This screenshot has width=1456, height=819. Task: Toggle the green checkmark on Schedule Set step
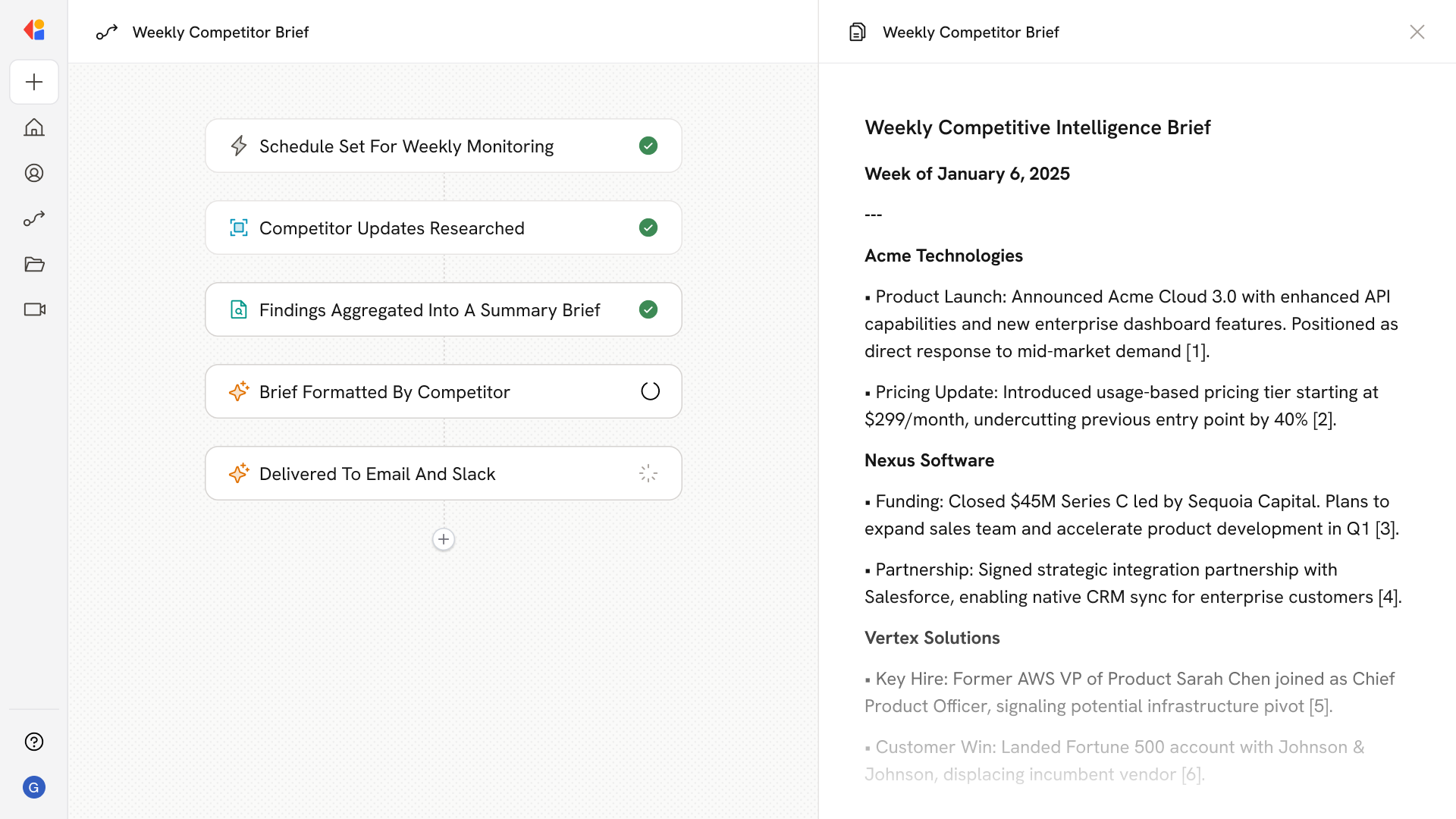pyautogui.click(x=648, y=146)
